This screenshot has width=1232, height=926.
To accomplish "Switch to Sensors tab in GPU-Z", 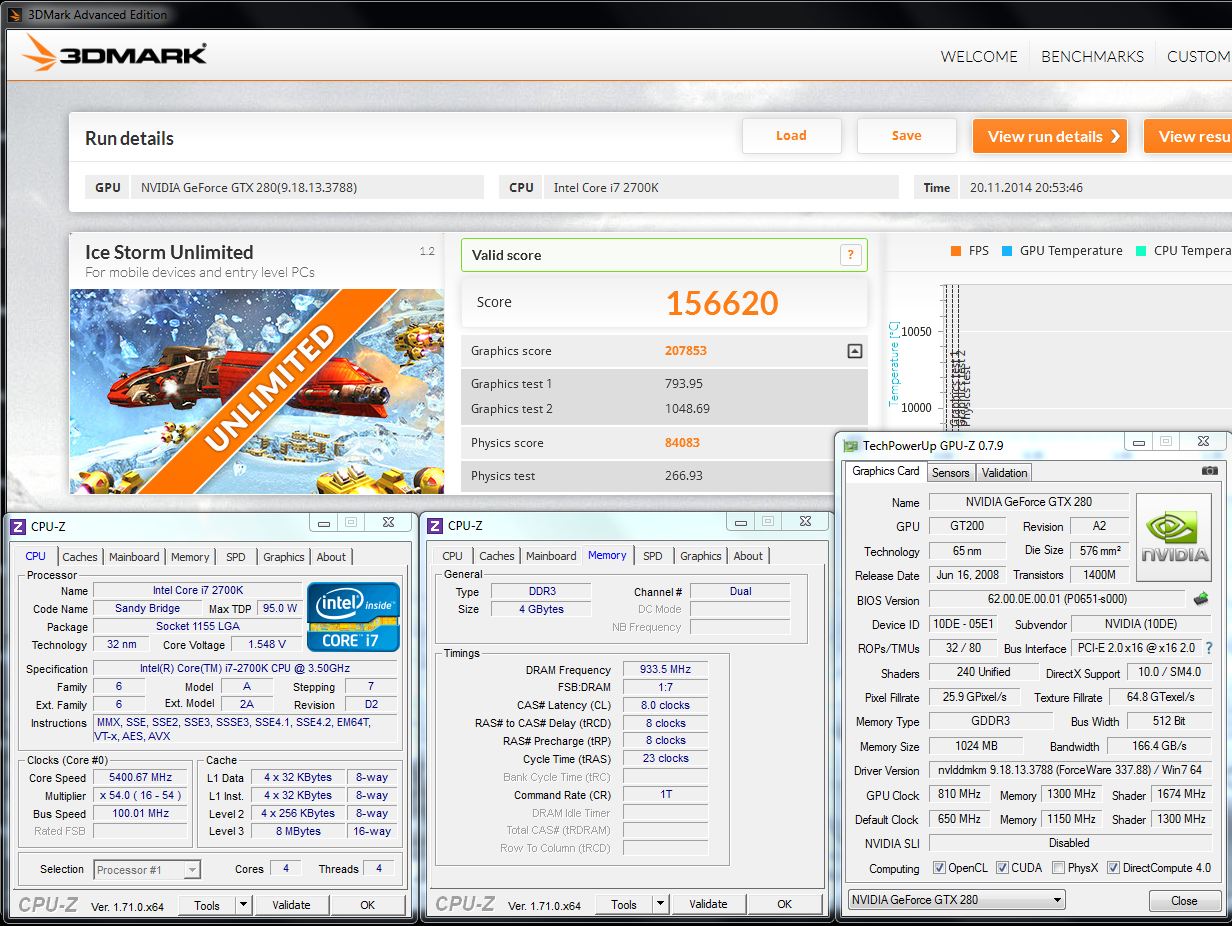I will 950,473.
